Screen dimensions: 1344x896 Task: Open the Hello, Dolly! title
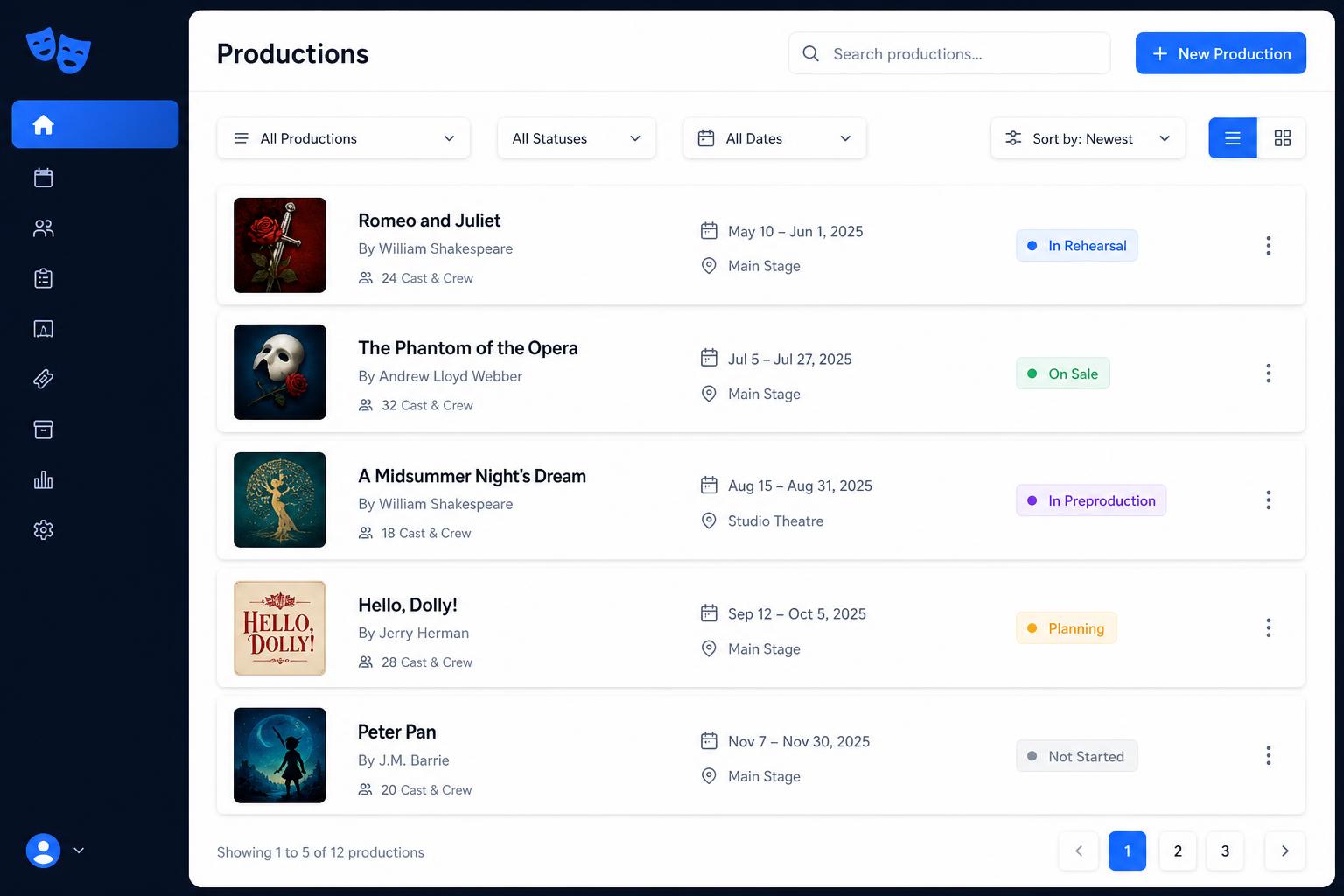tap(408, 605)
